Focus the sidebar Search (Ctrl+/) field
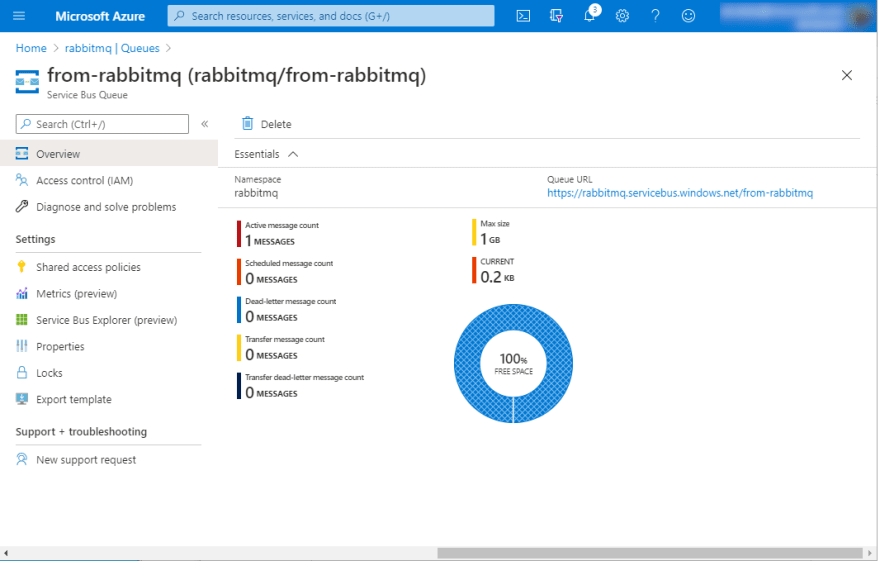 tap(102, 124)
